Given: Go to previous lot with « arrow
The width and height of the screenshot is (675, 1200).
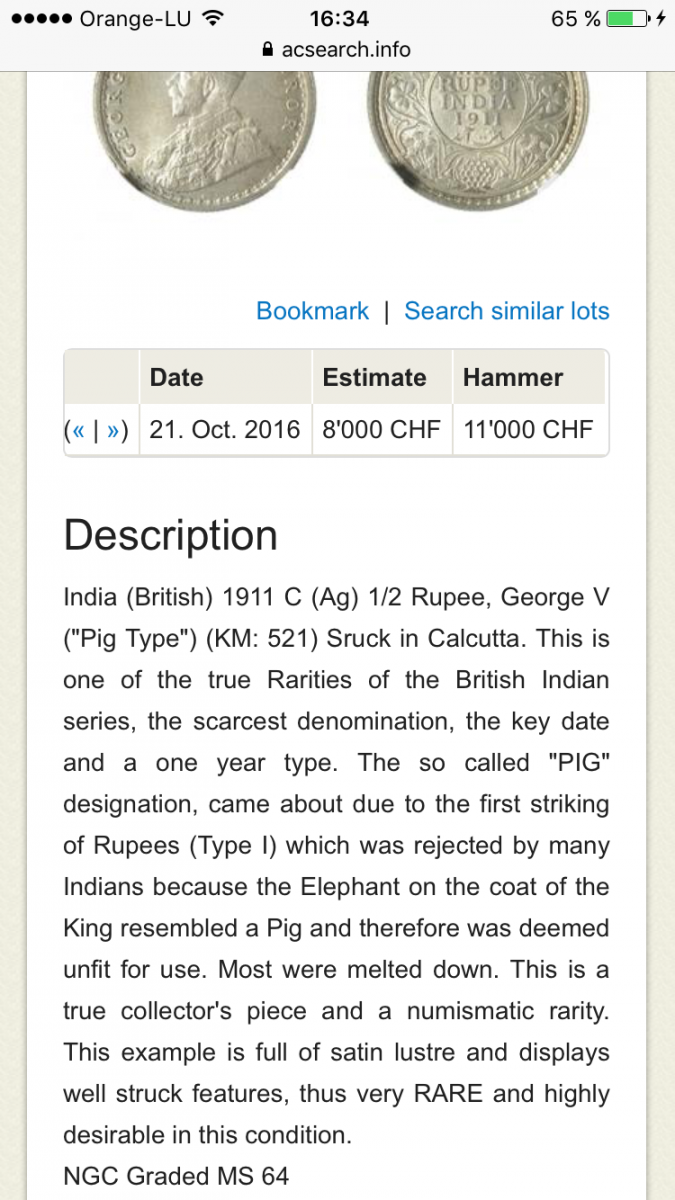Looking at the screenshot, I should [78, 430].
